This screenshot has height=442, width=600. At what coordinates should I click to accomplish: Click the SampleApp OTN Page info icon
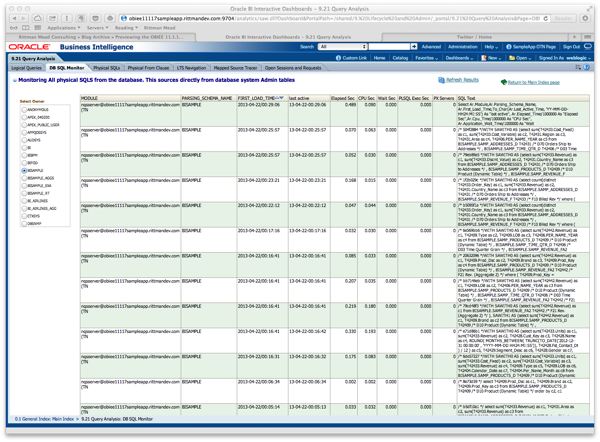(x=509, y=47)
